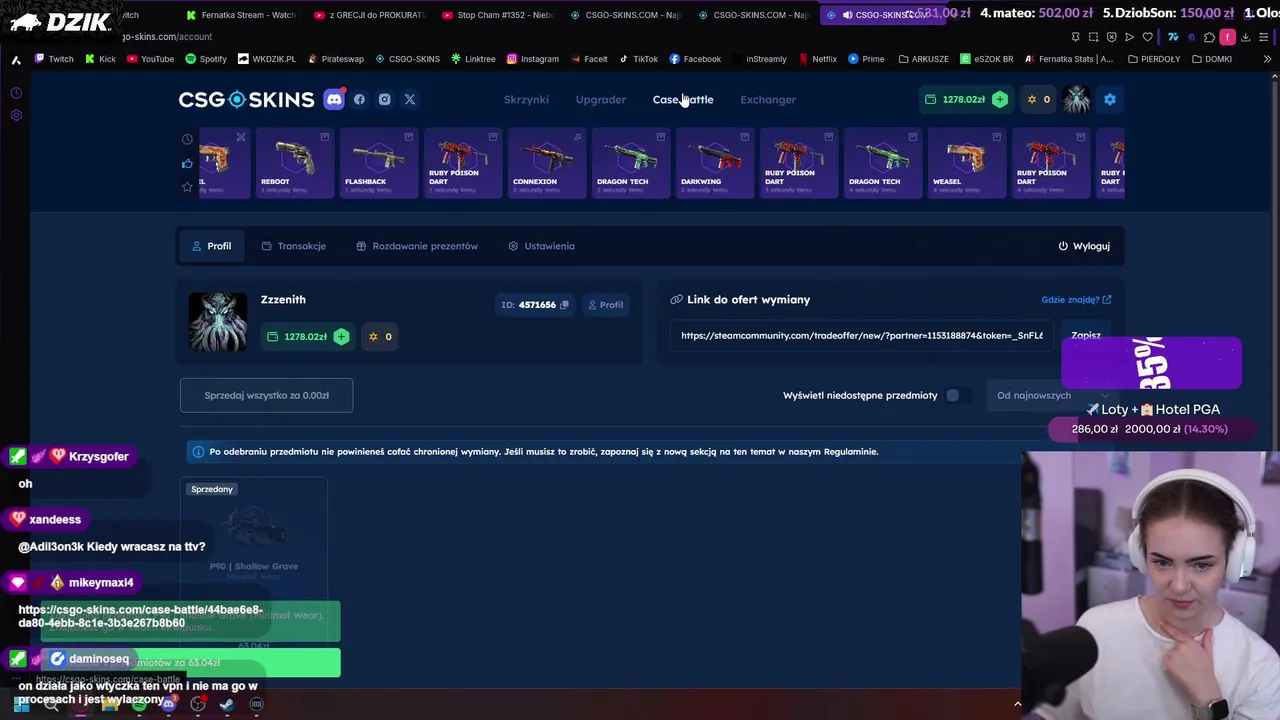Open the Discord icon in the site header
This screenshot has width=1280, height=720.
point(334,99)
